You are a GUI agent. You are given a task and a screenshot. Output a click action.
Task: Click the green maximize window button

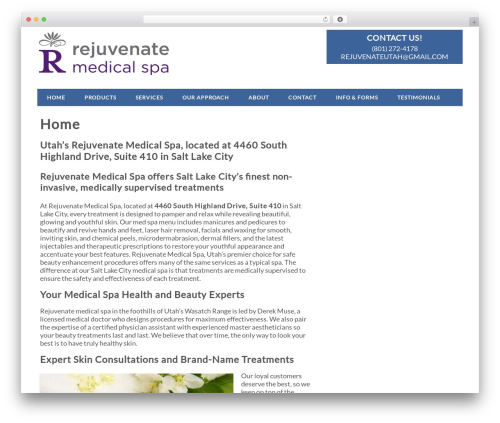point(44,19)
